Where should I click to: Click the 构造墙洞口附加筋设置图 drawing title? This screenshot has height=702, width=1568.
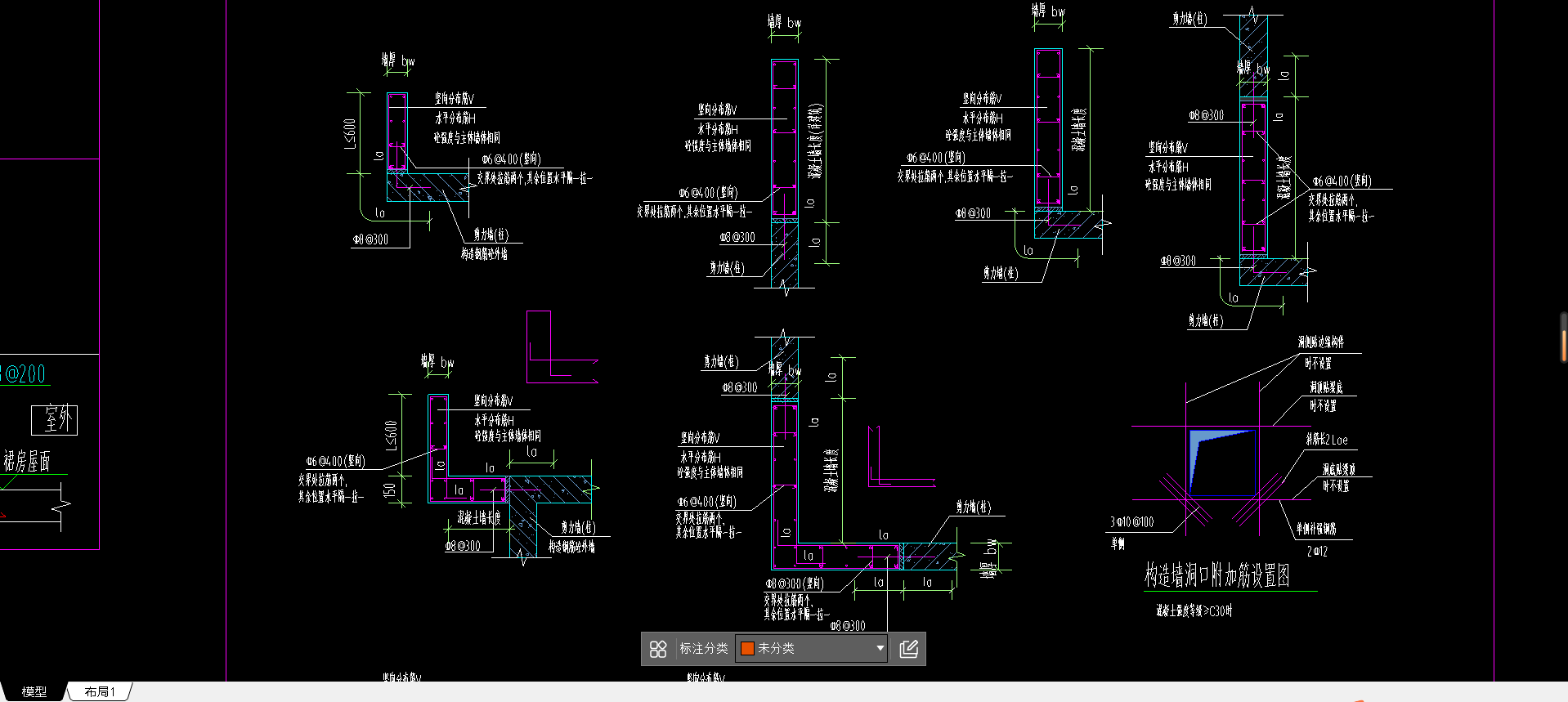[1216, 575]
